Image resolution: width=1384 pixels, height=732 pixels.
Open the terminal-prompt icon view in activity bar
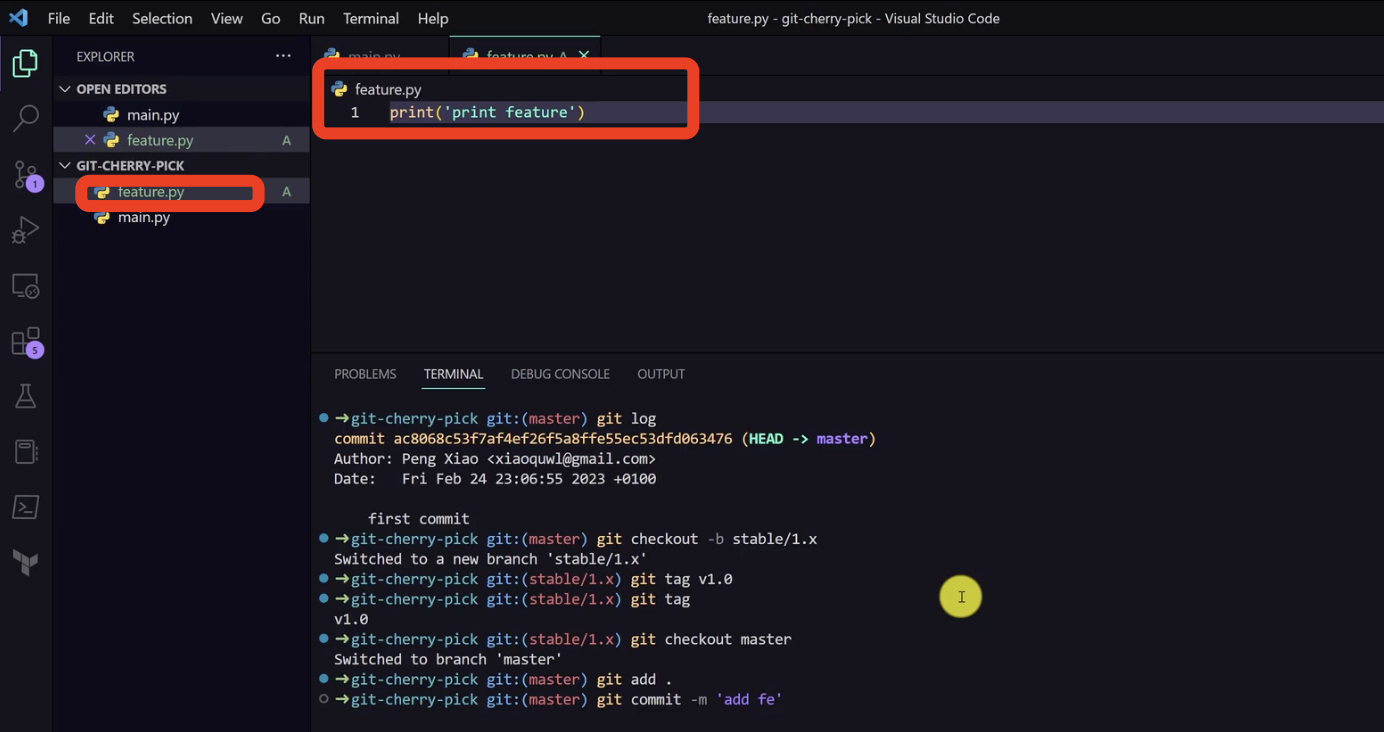[25, 507]
